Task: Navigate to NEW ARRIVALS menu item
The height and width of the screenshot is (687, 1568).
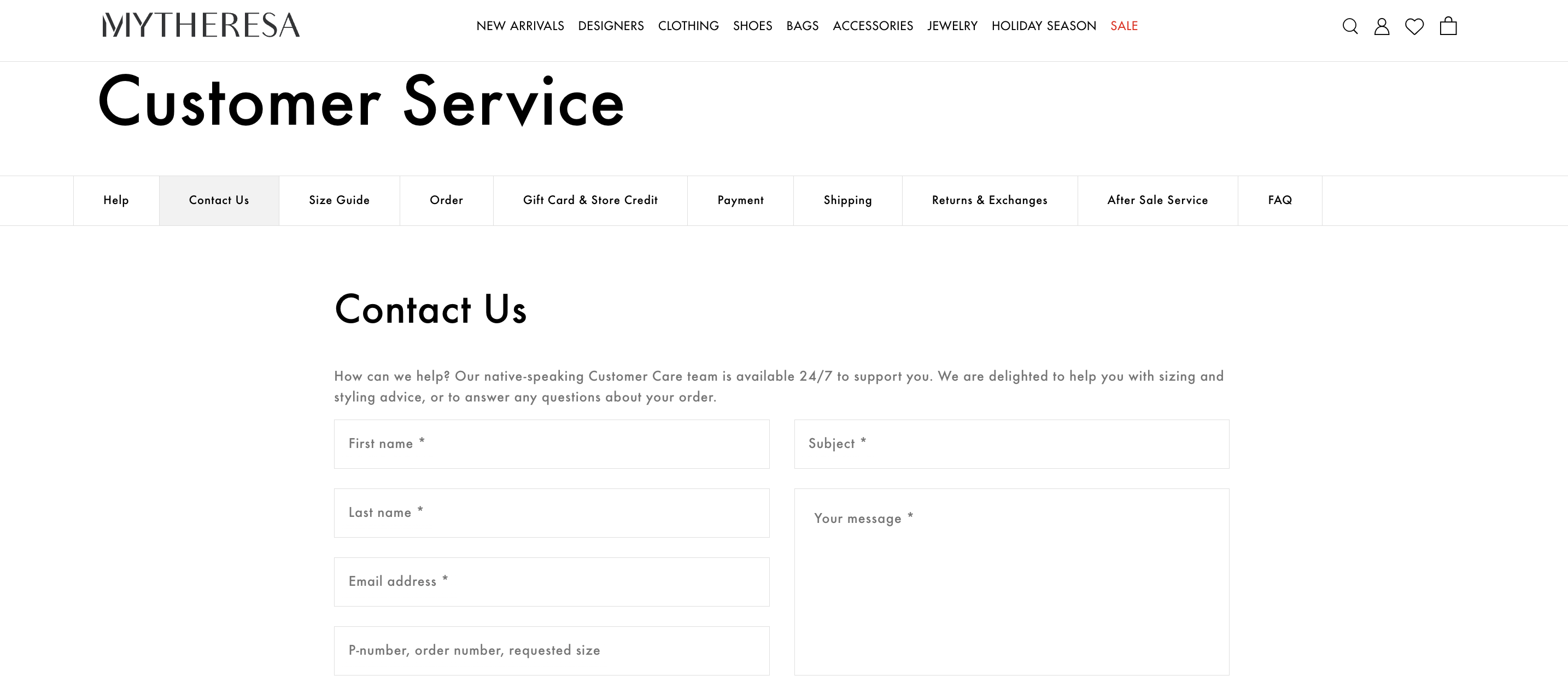Action: [x=520, y=25]
